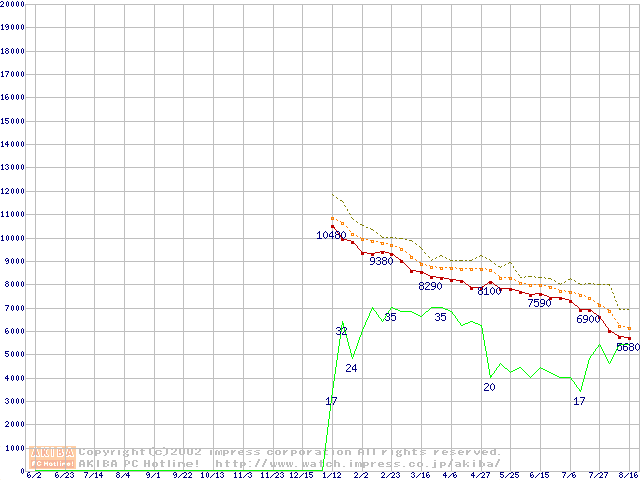Select the 5680 final price label
Image resolution: width=640 pixels, height=480 pixels.
coord(628,347)
